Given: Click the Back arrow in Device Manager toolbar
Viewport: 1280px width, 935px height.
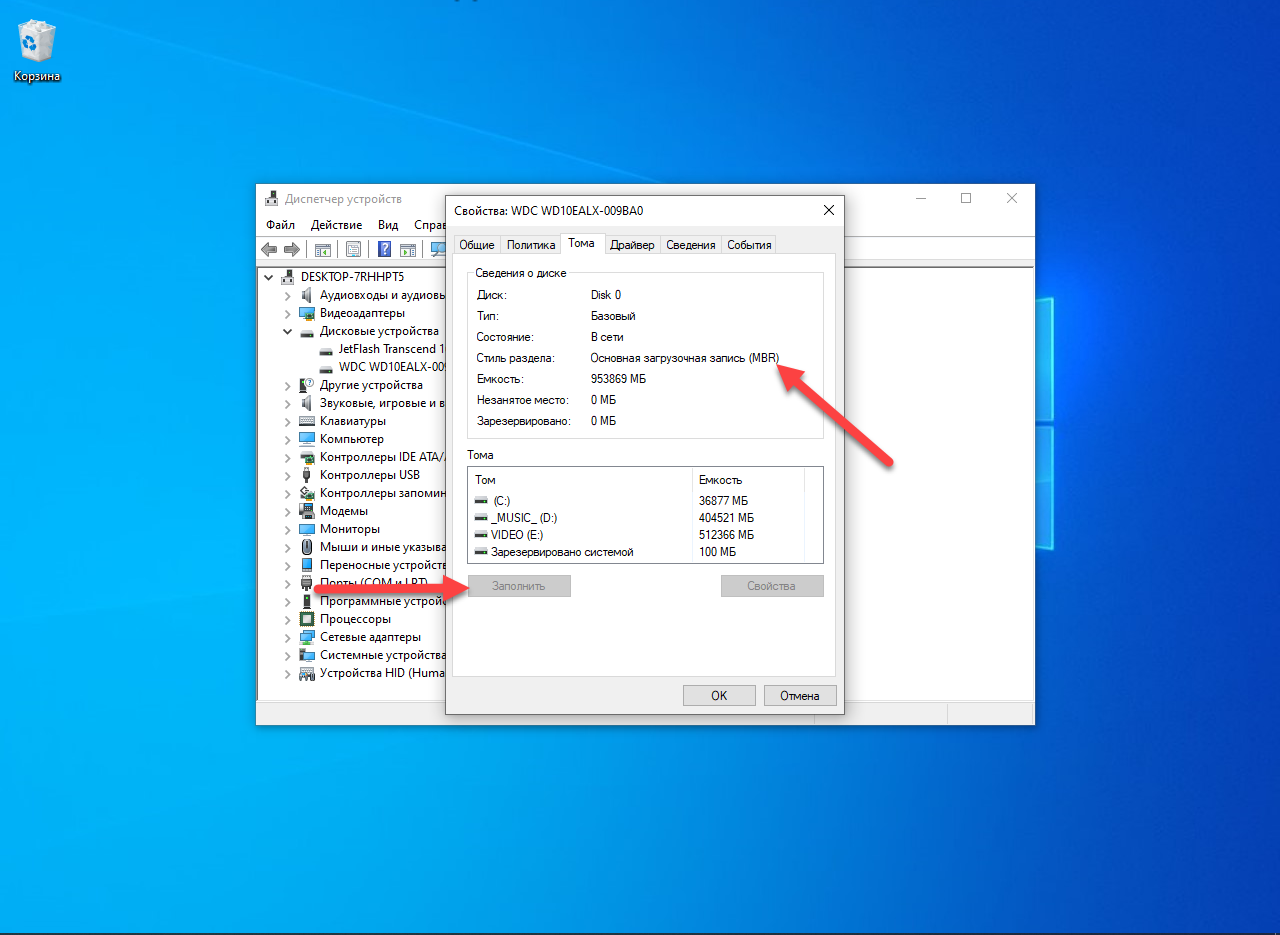Looking at the screenshot, I should click(x=269, y=249).
